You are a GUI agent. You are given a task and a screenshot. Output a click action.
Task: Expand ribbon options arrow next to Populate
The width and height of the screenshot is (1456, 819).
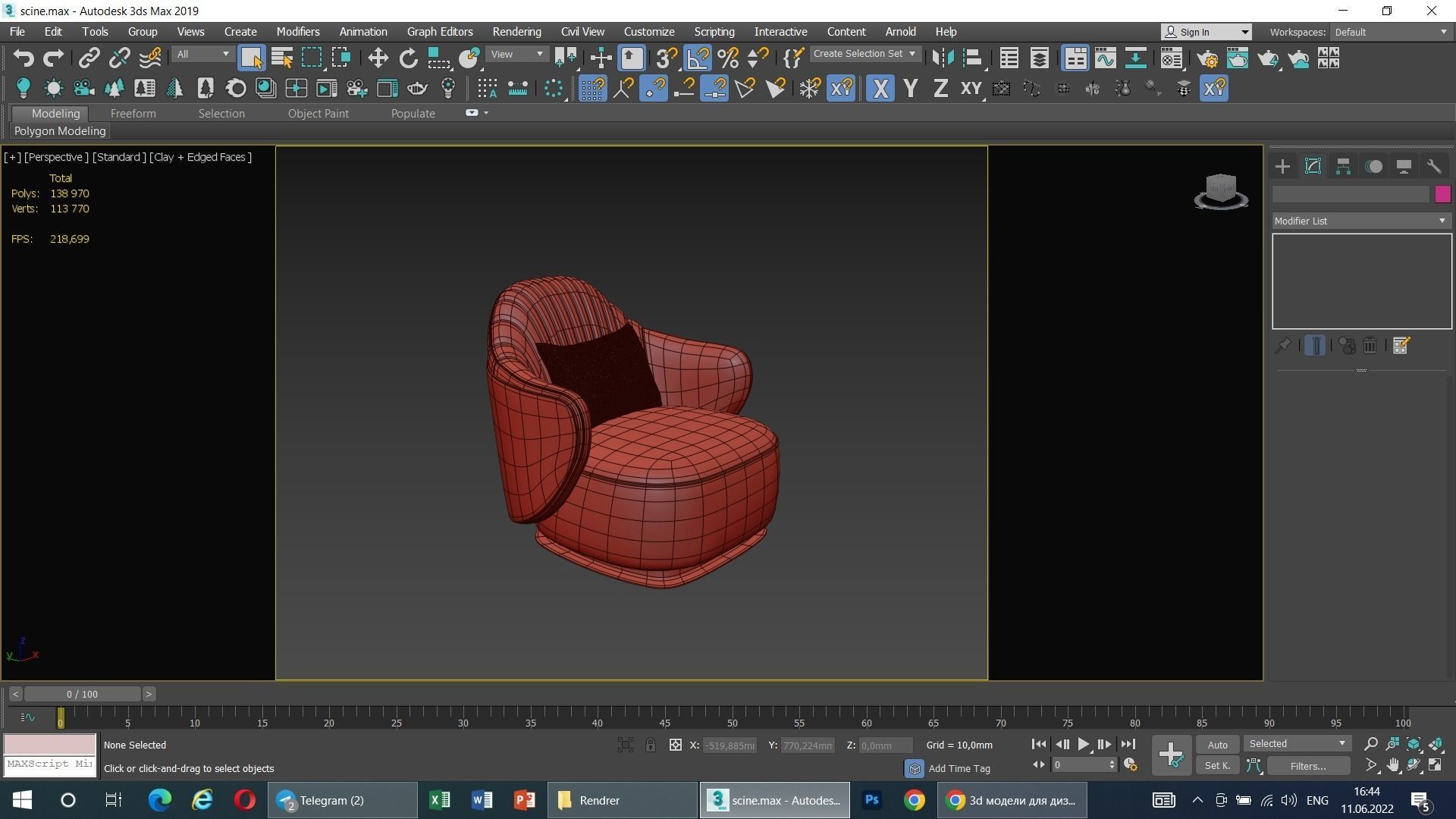[486, 113]
